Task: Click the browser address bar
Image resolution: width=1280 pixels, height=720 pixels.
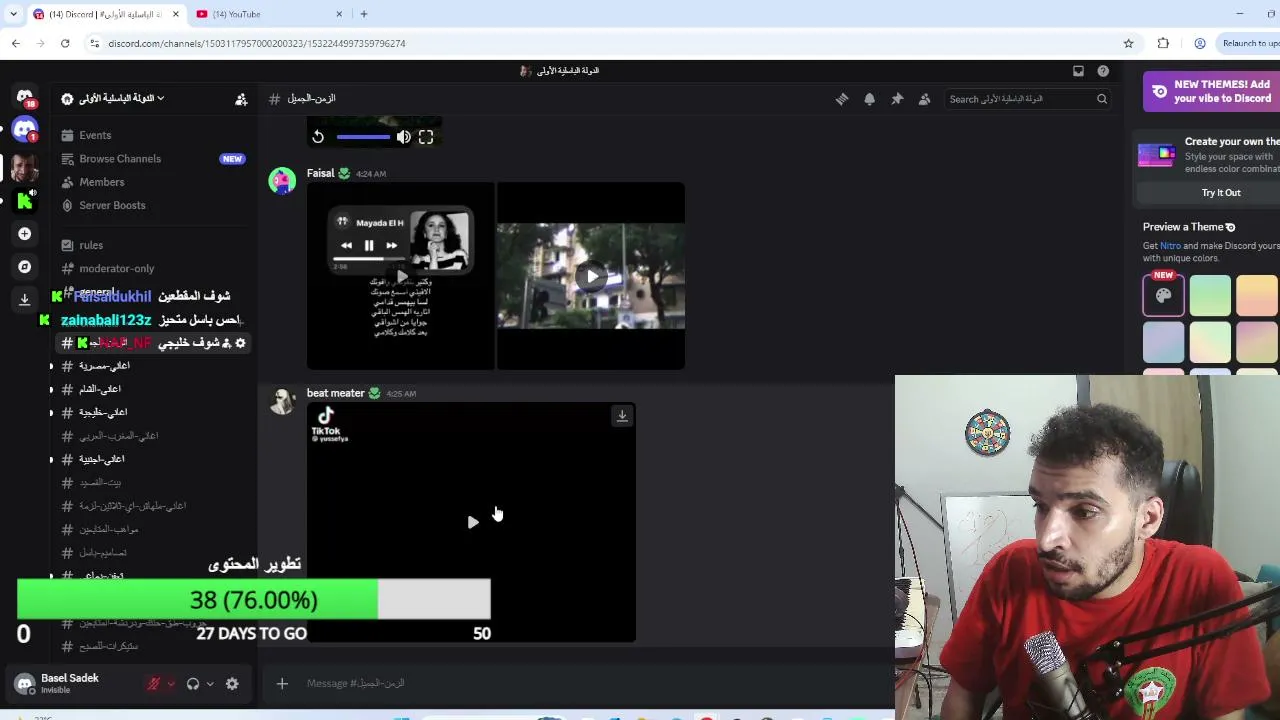Action: [600, 43]
